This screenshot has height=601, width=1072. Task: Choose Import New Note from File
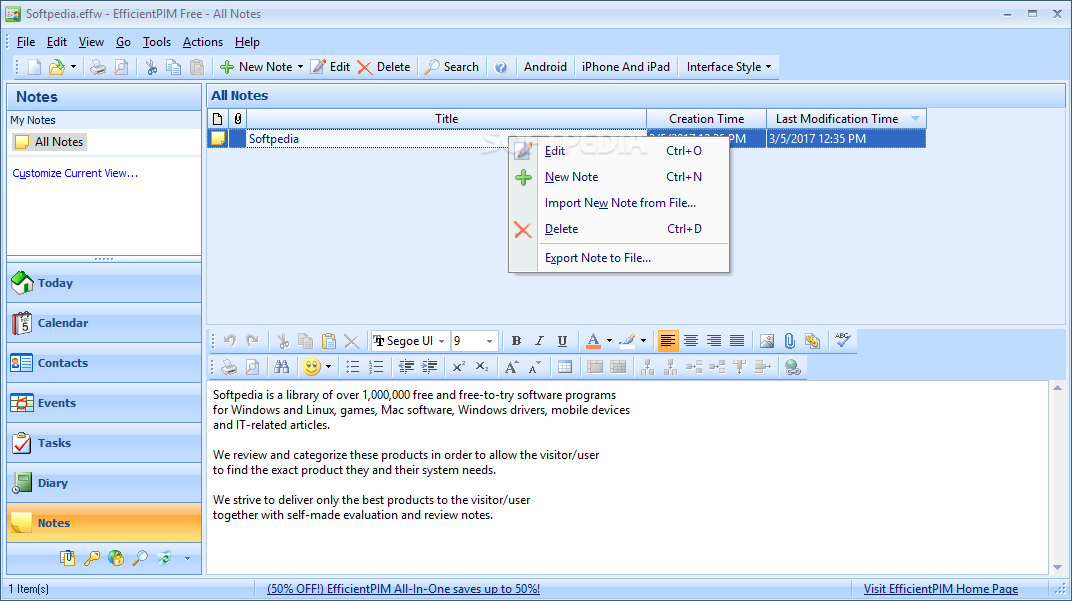click(x=619, y=203)
